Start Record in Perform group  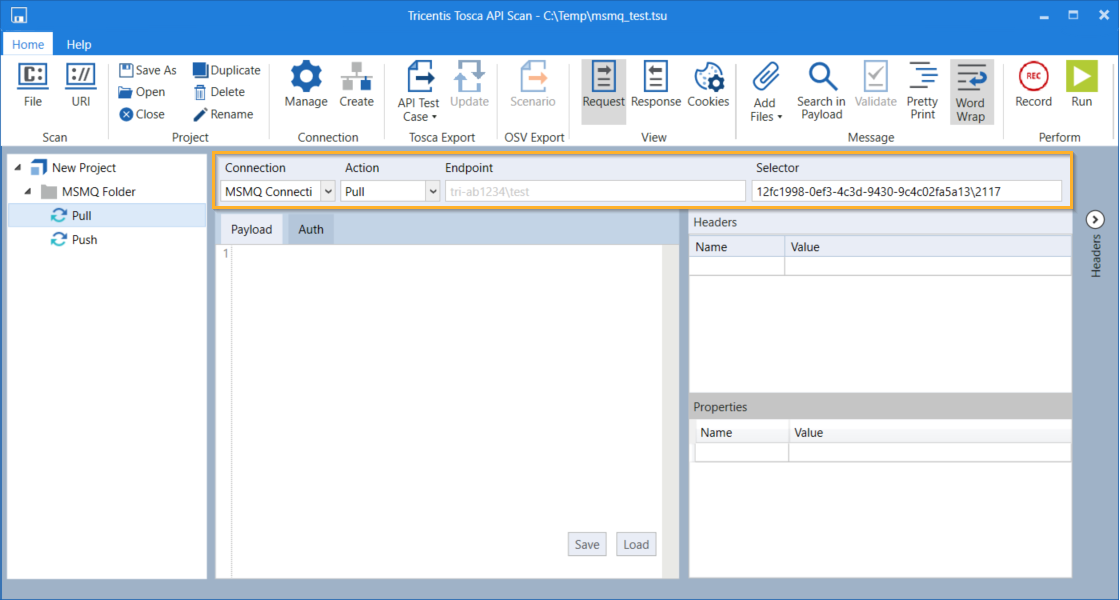pos(1033,85)
